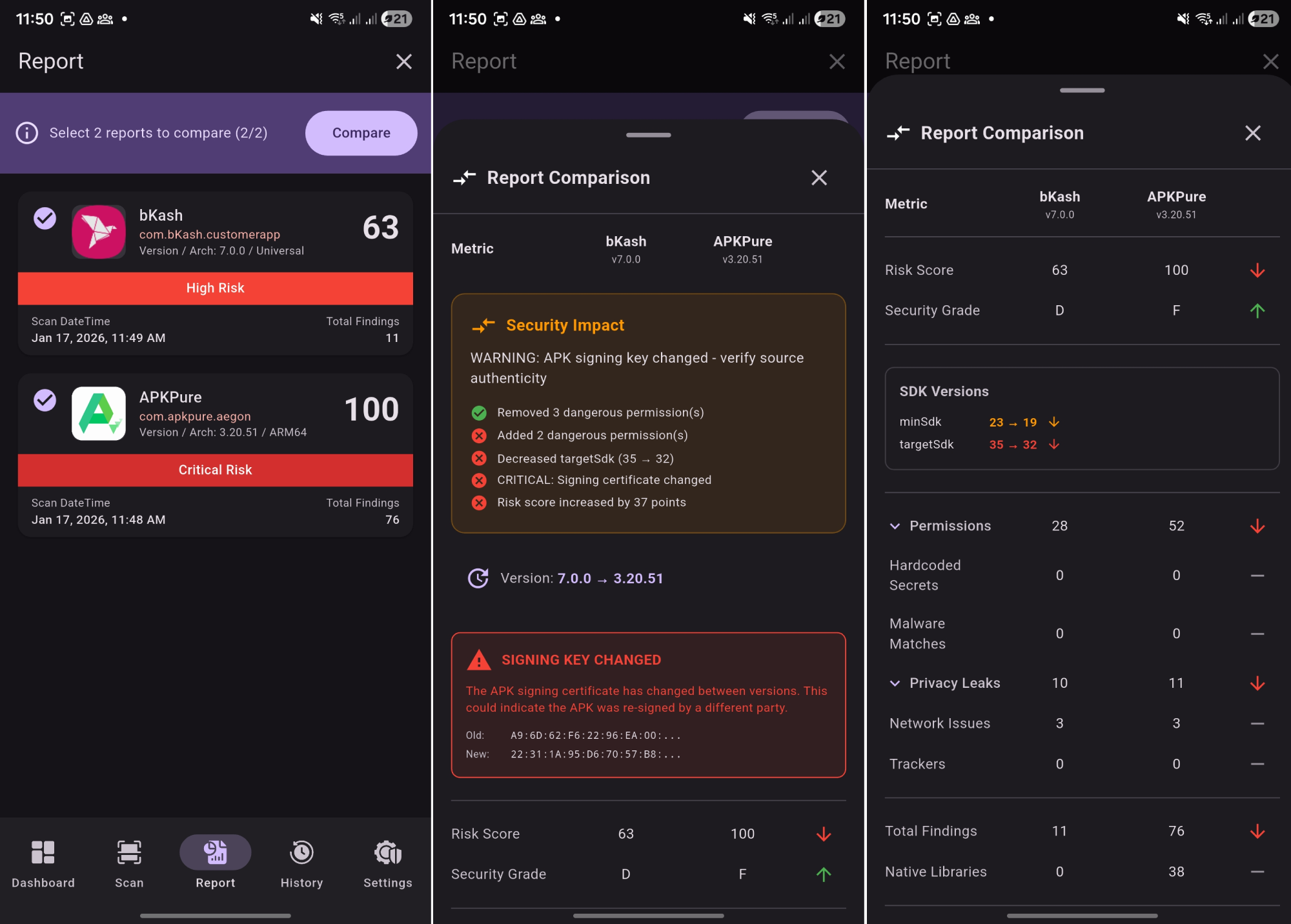The width and height of the screenshot is (1291, 924).
Task: Click compare arrows icon in right sheet title
Action: tap(899, 133)
